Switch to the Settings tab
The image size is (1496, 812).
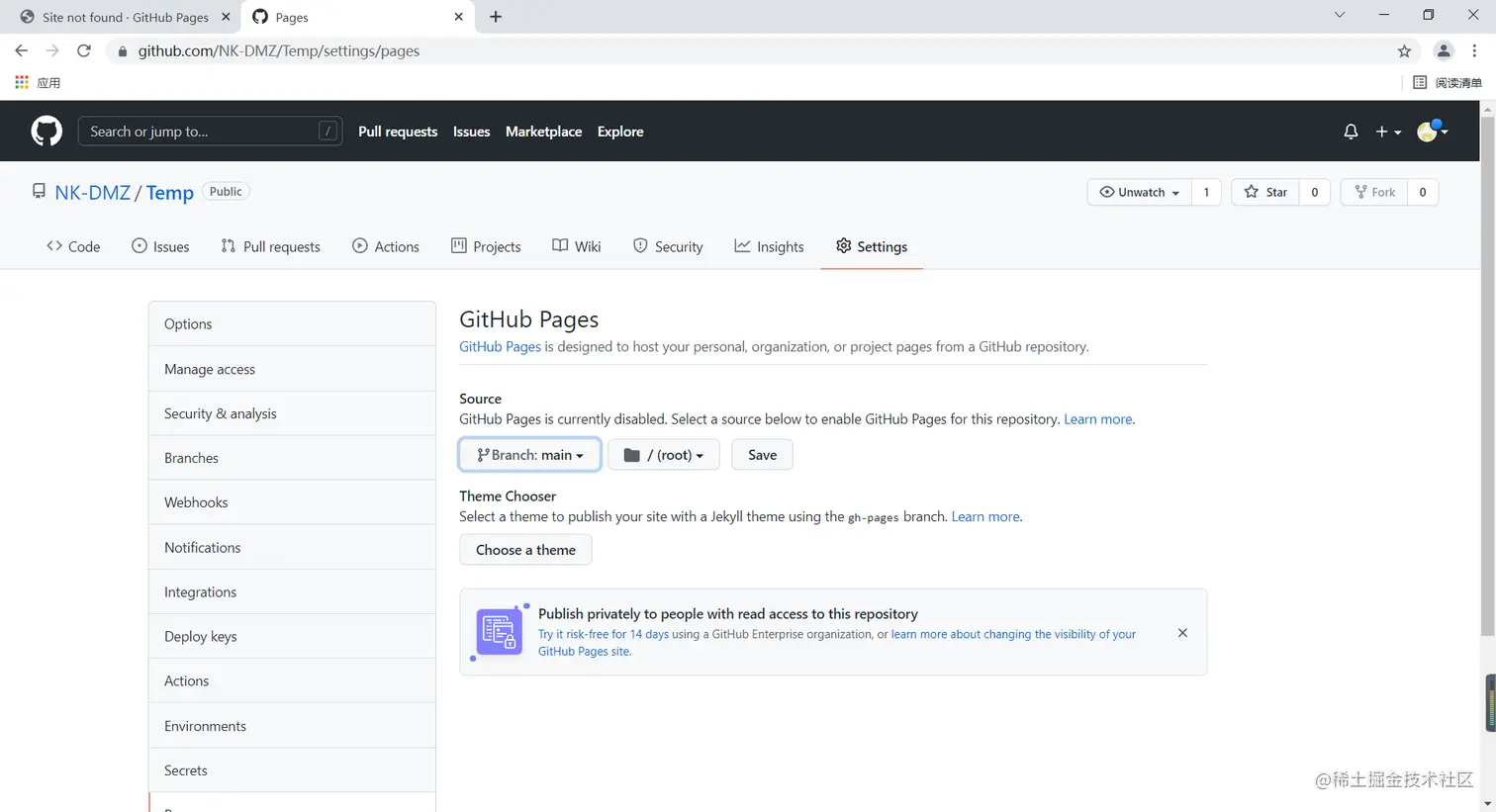[x=872, y=246]
